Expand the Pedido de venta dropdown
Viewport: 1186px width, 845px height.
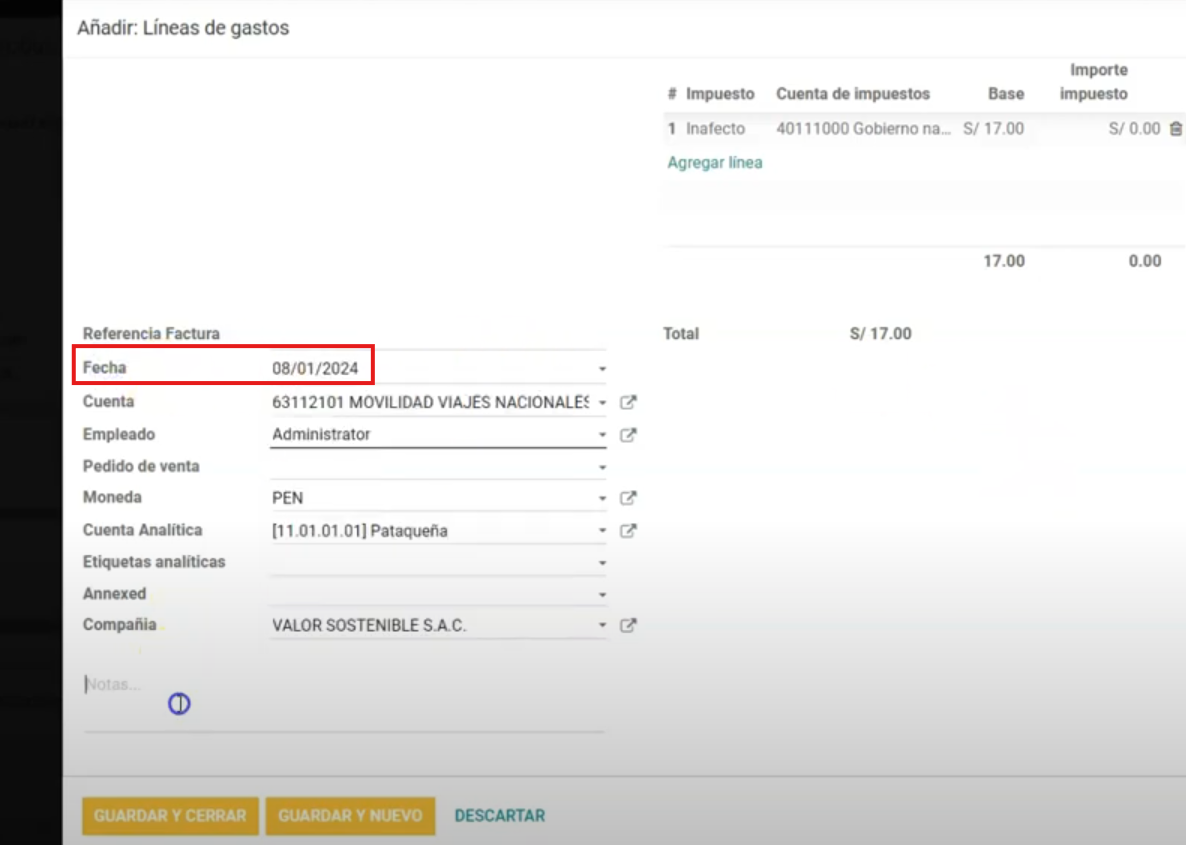602,467
